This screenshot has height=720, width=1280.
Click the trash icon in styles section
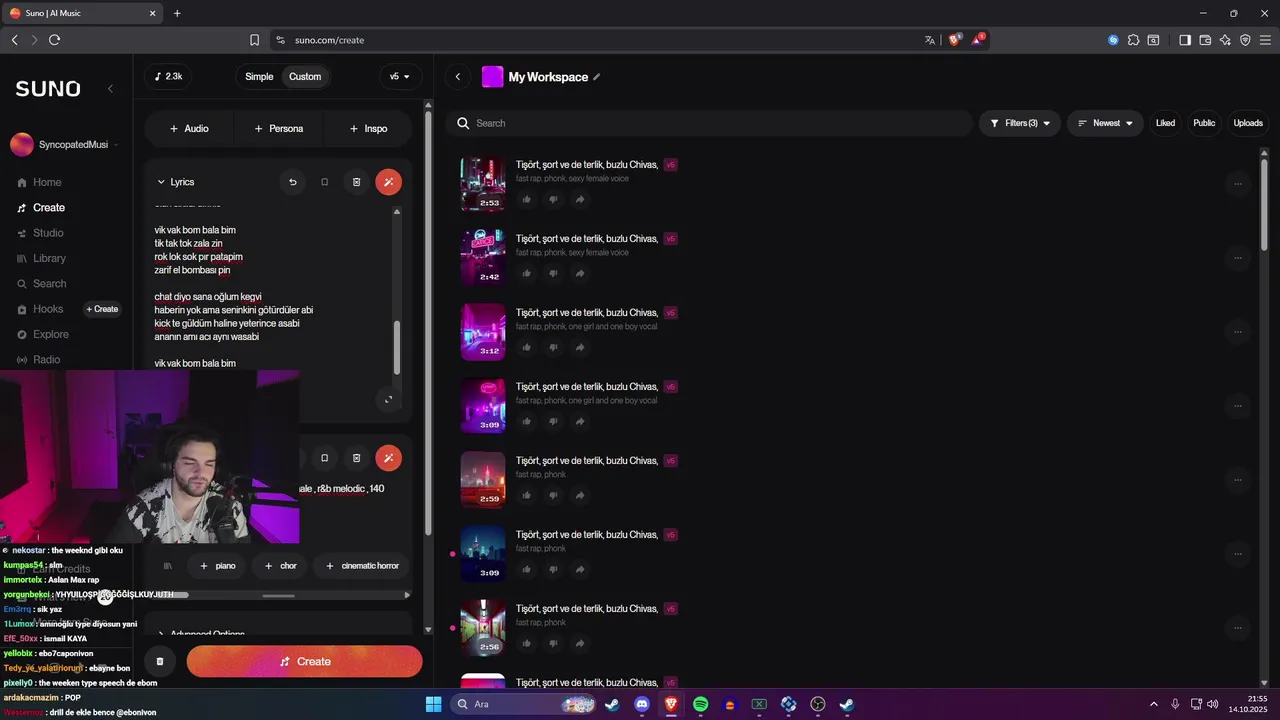(x=356, y=458)
